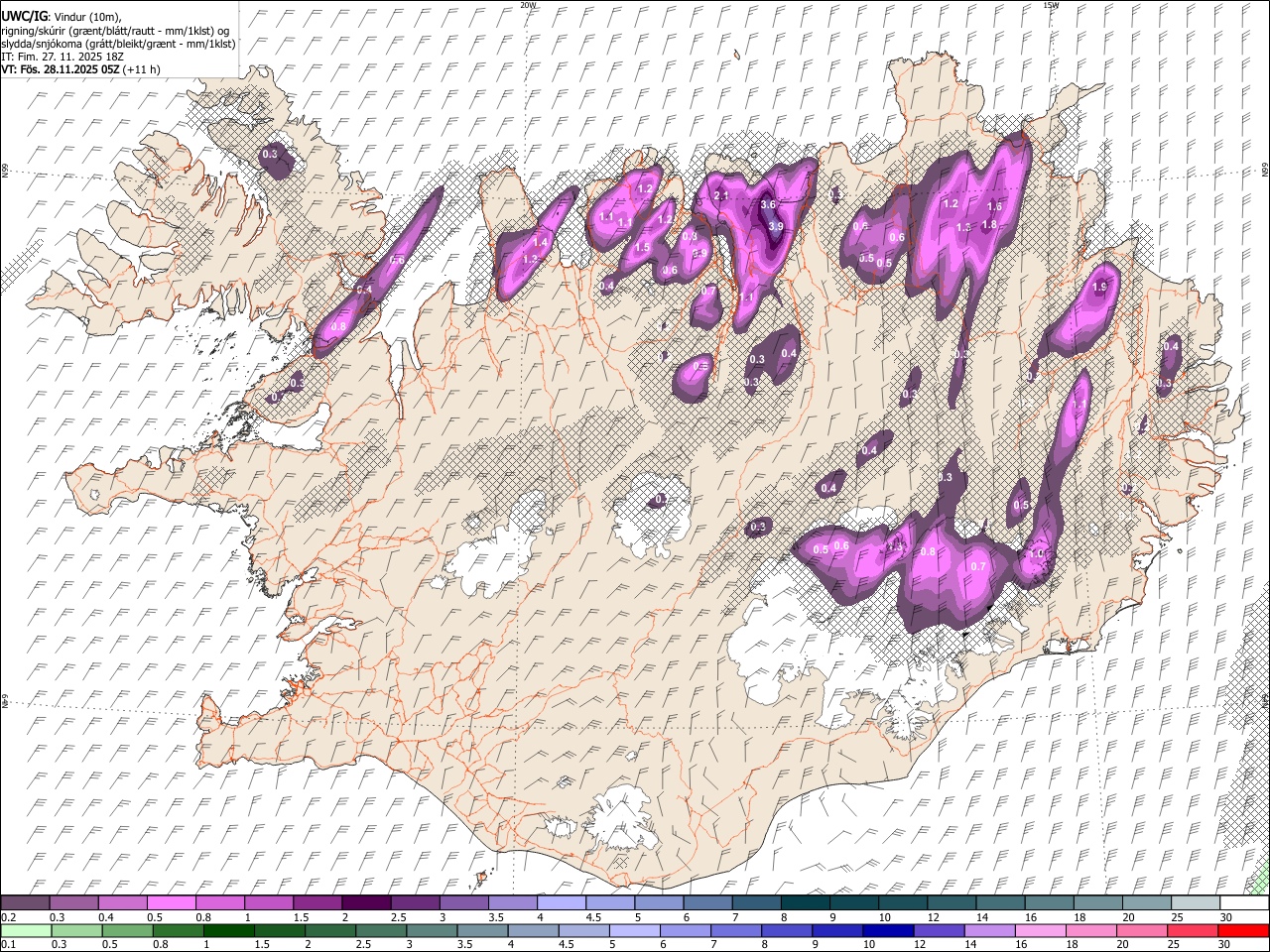Image resolution: width=1270 pixels, height=952 pixels.
Task: Click the dark purple 0.2–0.3 swatch in the upper legend
Action: 25,903
